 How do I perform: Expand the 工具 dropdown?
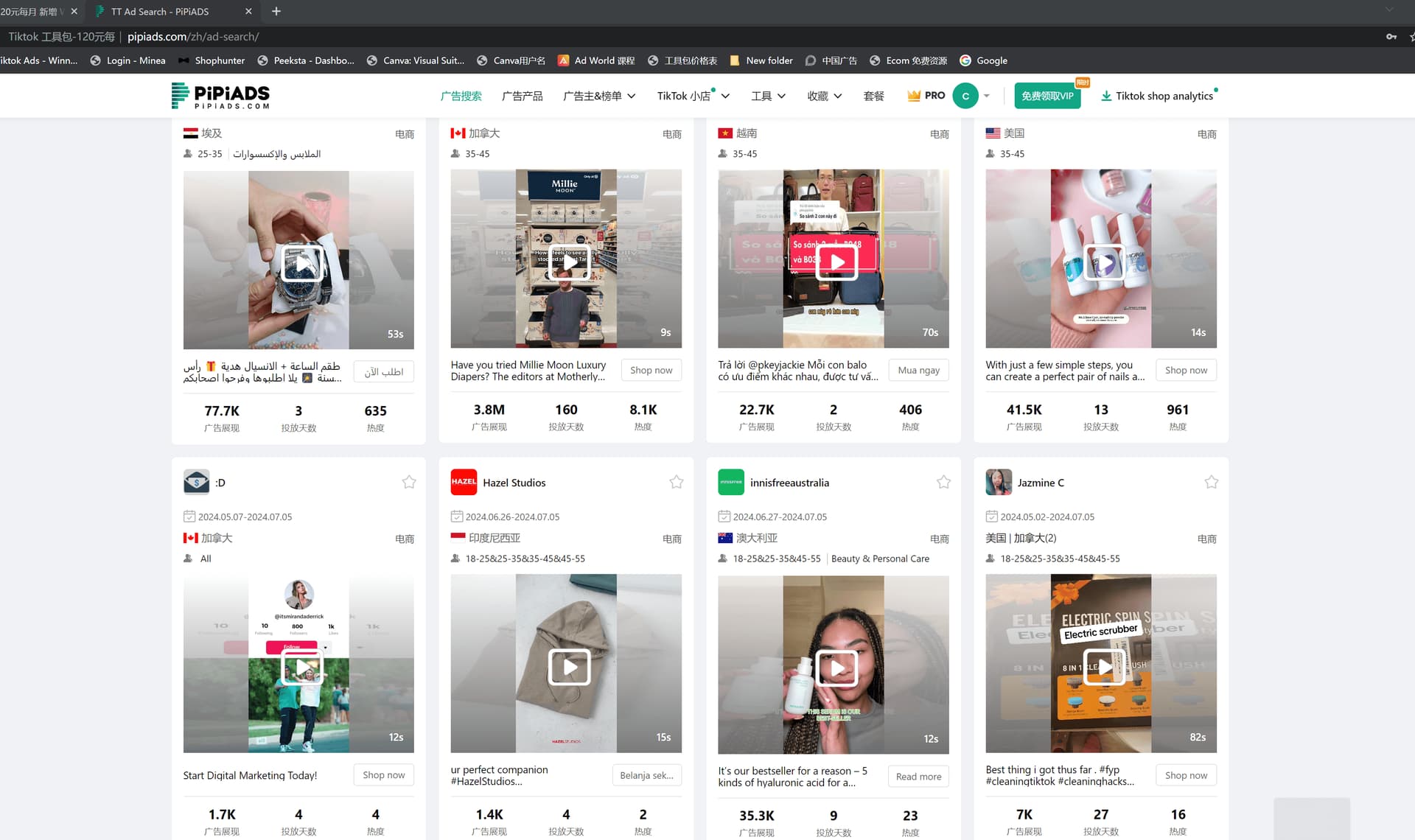pos(768,96)
